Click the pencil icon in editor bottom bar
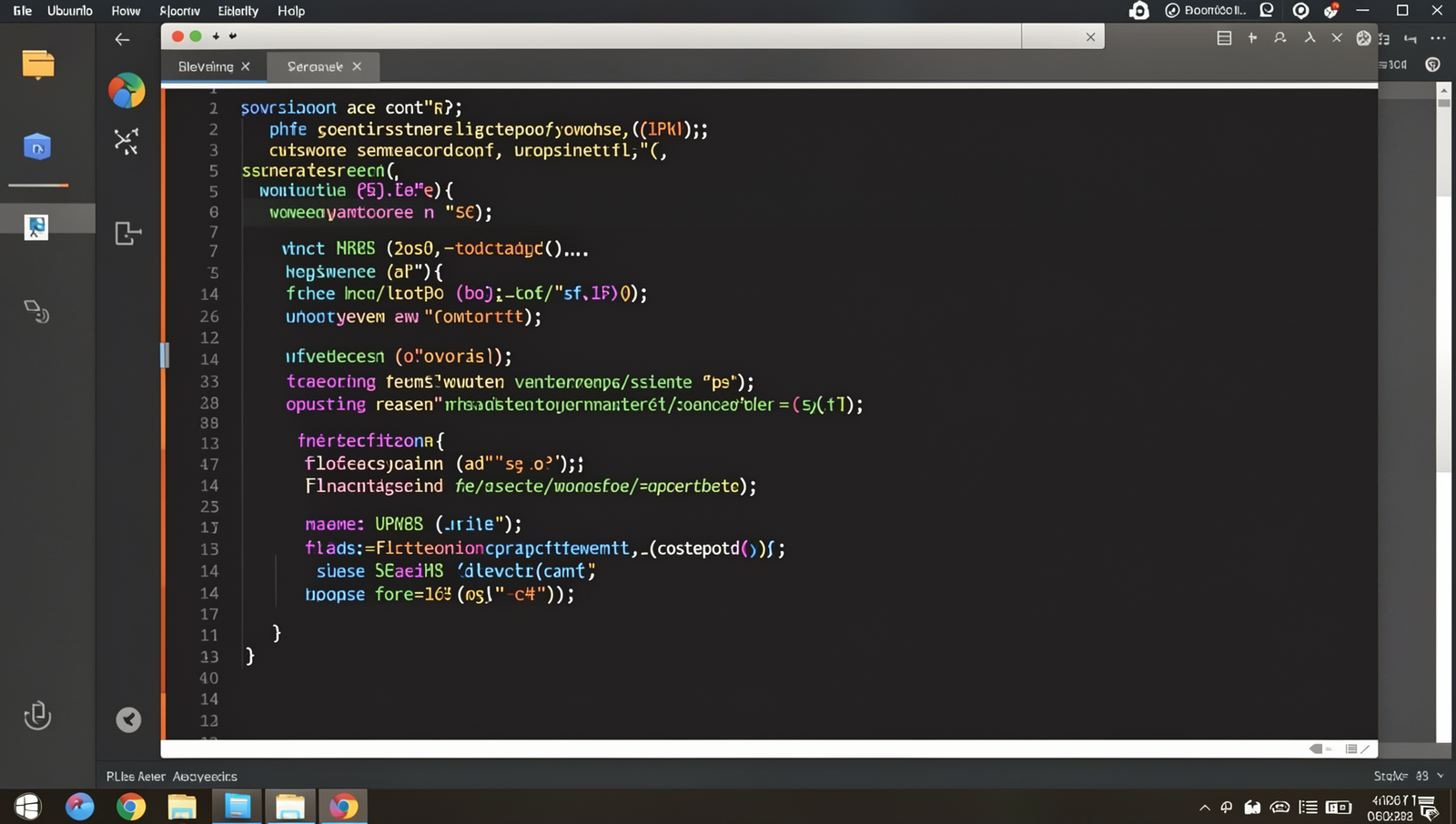 1364,749
